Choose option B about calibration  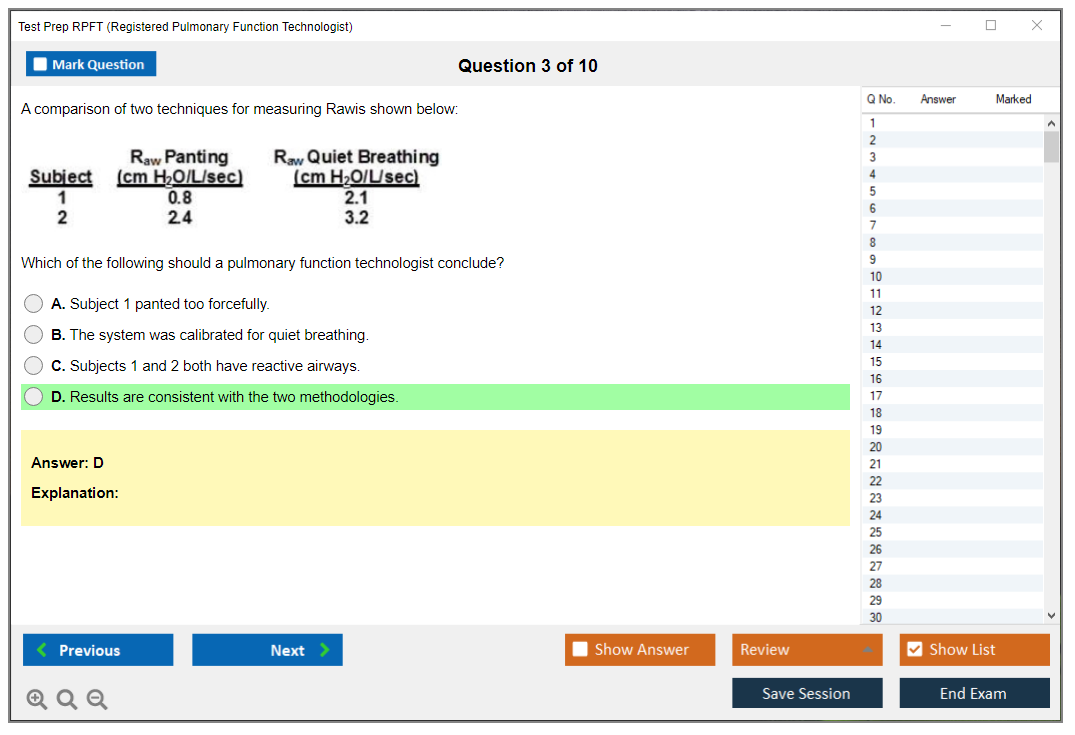pyautogui.click(x=34, y=335)
